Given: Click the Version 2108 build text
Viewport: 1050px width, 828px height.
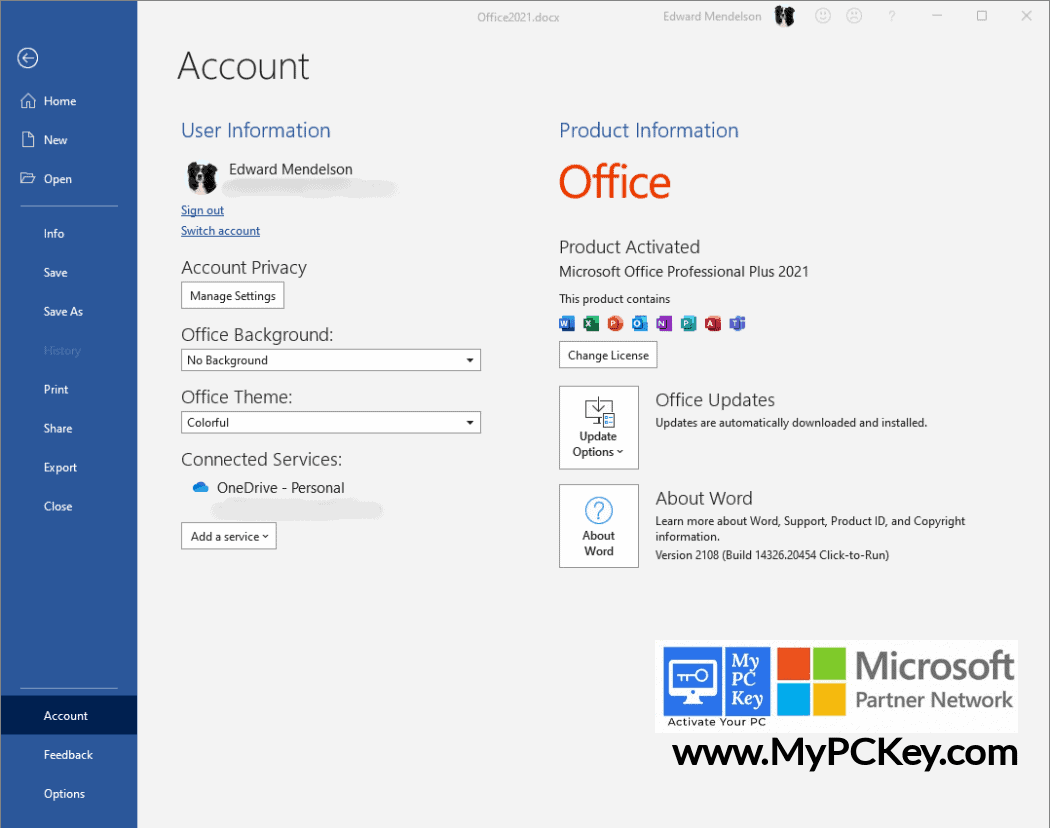Looking at the screenshot, I should pyautogui.click(x=772, y=555).
